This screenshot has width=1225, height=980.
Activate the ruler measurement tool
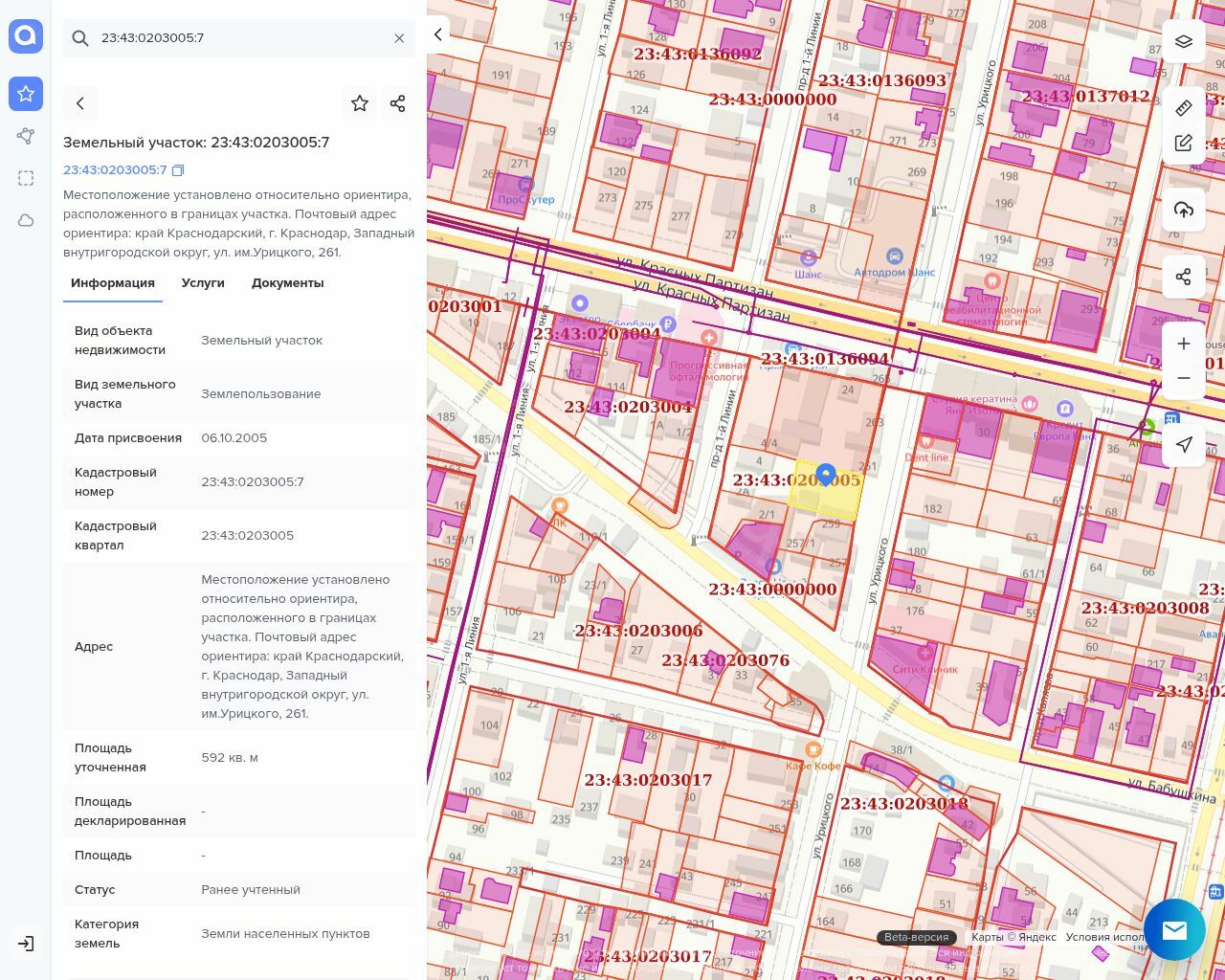[1184, 107]
